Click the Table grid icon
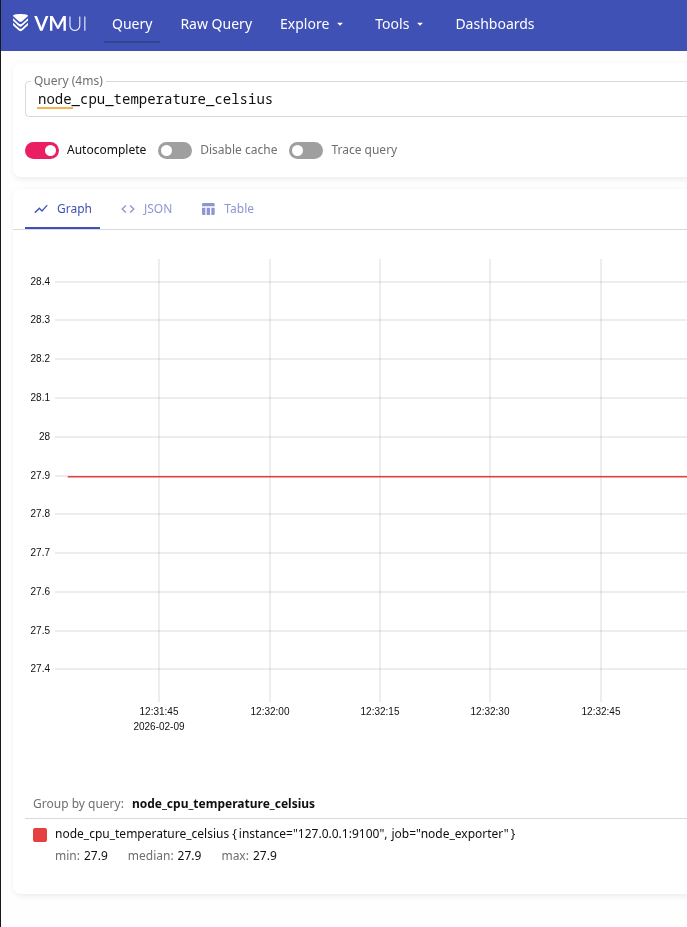This screenshot has height=927, width=687. coord(208,209)
